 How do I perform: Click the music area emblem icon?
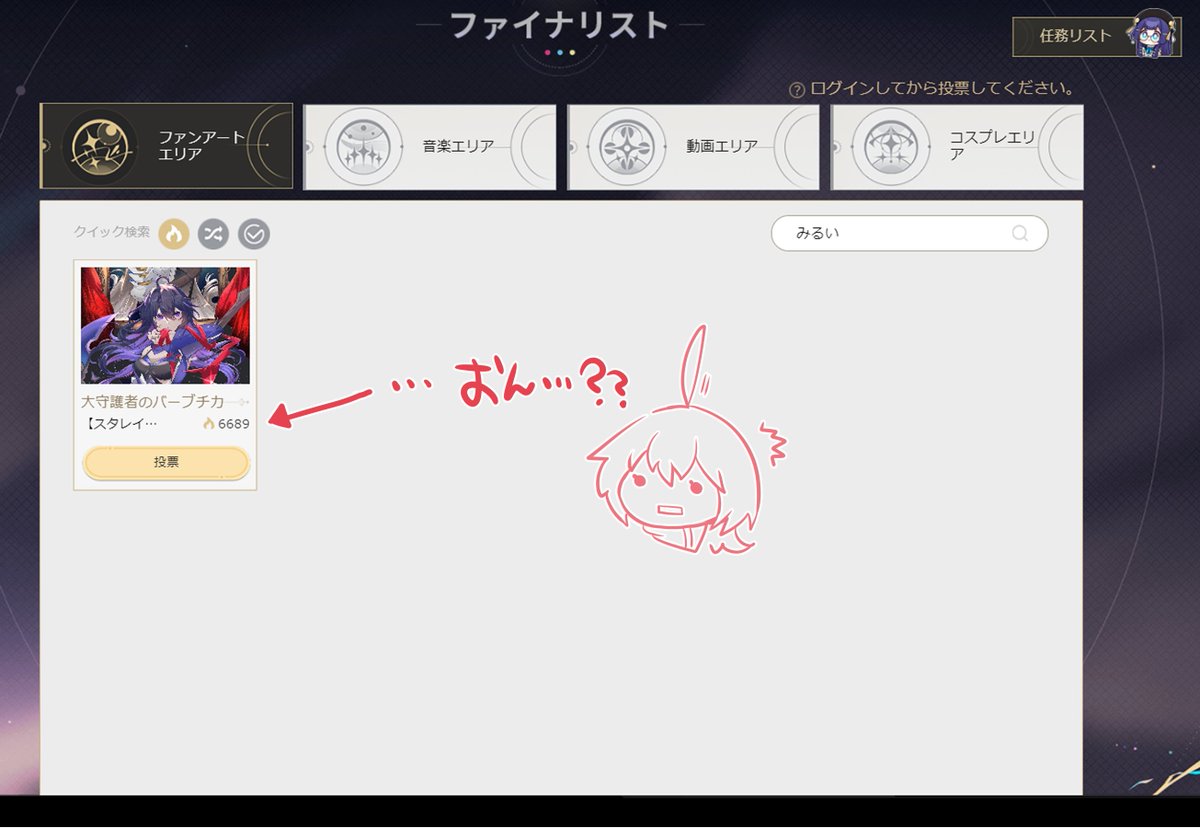(x=363, y=146)
